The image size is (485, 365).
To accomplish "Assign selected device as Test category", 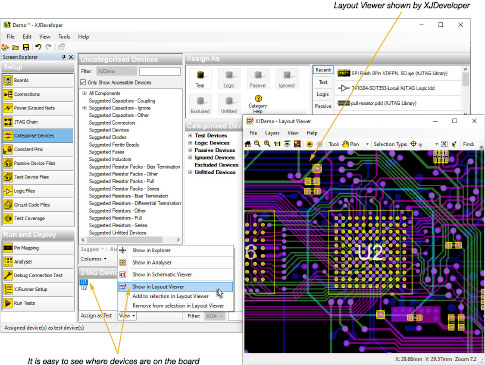I will (200, 79).
